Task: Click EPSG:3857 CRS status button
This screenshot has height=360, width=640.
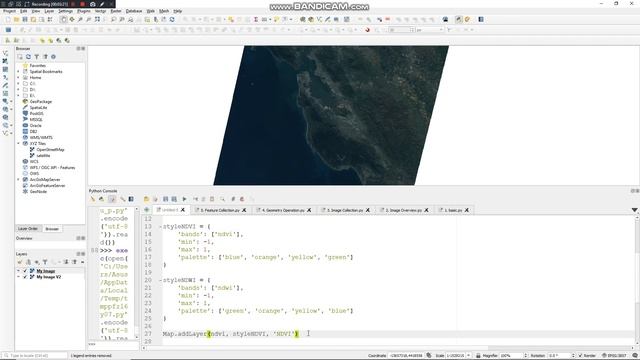Action: pyautogui.click(x=614, y=356)
